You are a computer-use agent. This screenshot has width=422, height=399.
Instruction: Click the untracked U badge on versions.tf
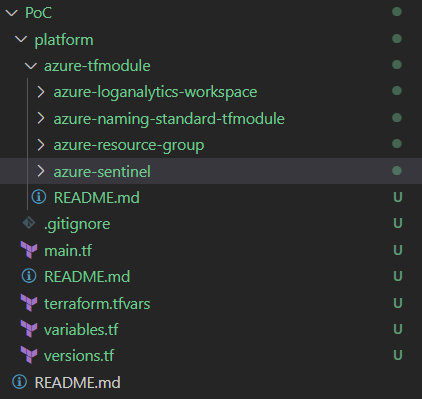click(398, 355)
